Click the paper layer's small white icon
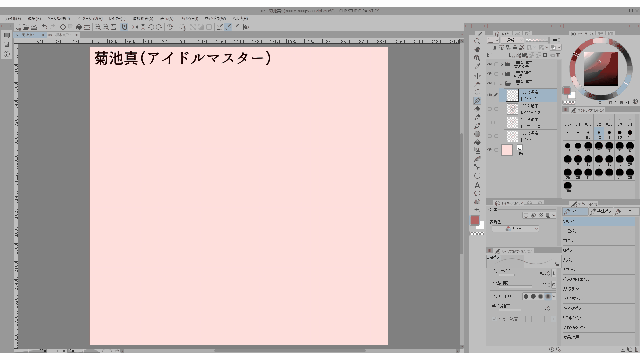The image size is (640, 360). pyautogui.click(x=520, y=147)
